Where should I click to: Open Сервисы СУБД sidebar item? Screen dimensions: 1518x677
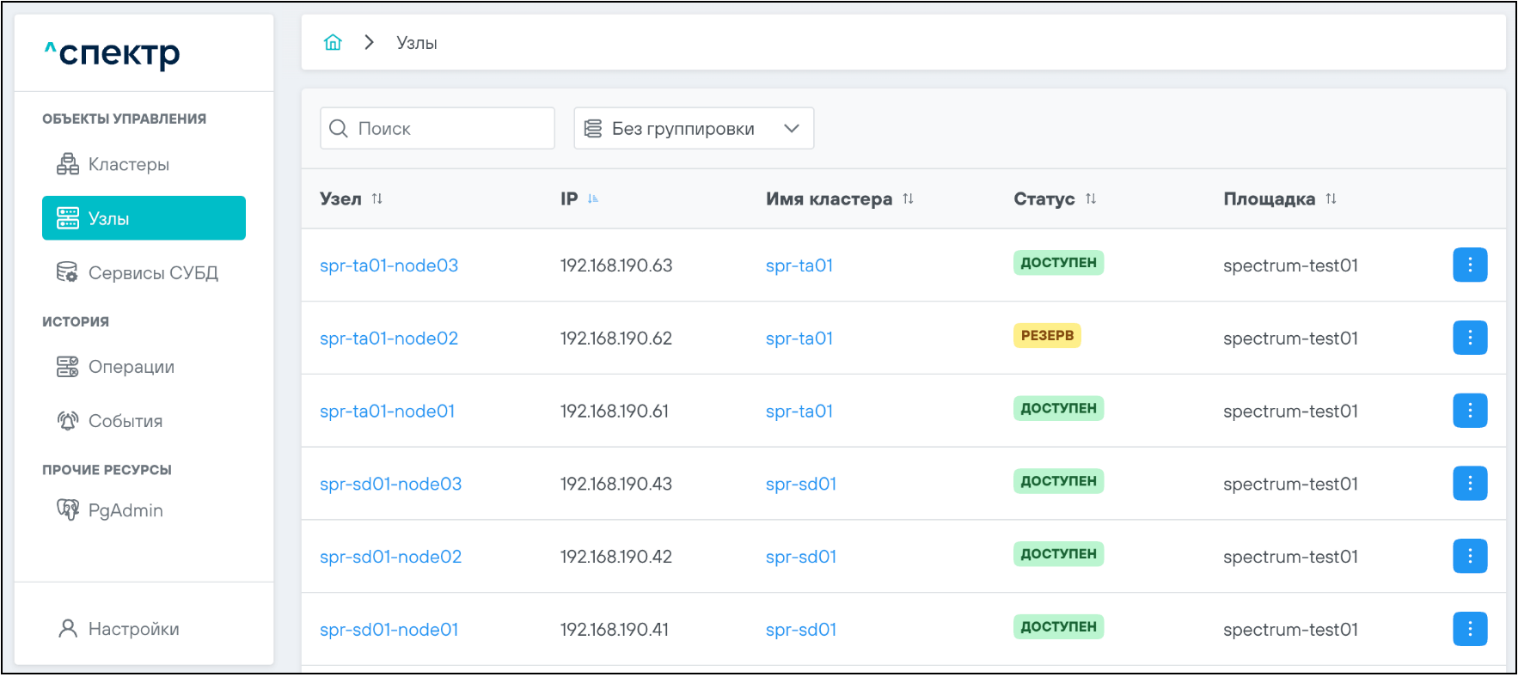pos(152,272)
